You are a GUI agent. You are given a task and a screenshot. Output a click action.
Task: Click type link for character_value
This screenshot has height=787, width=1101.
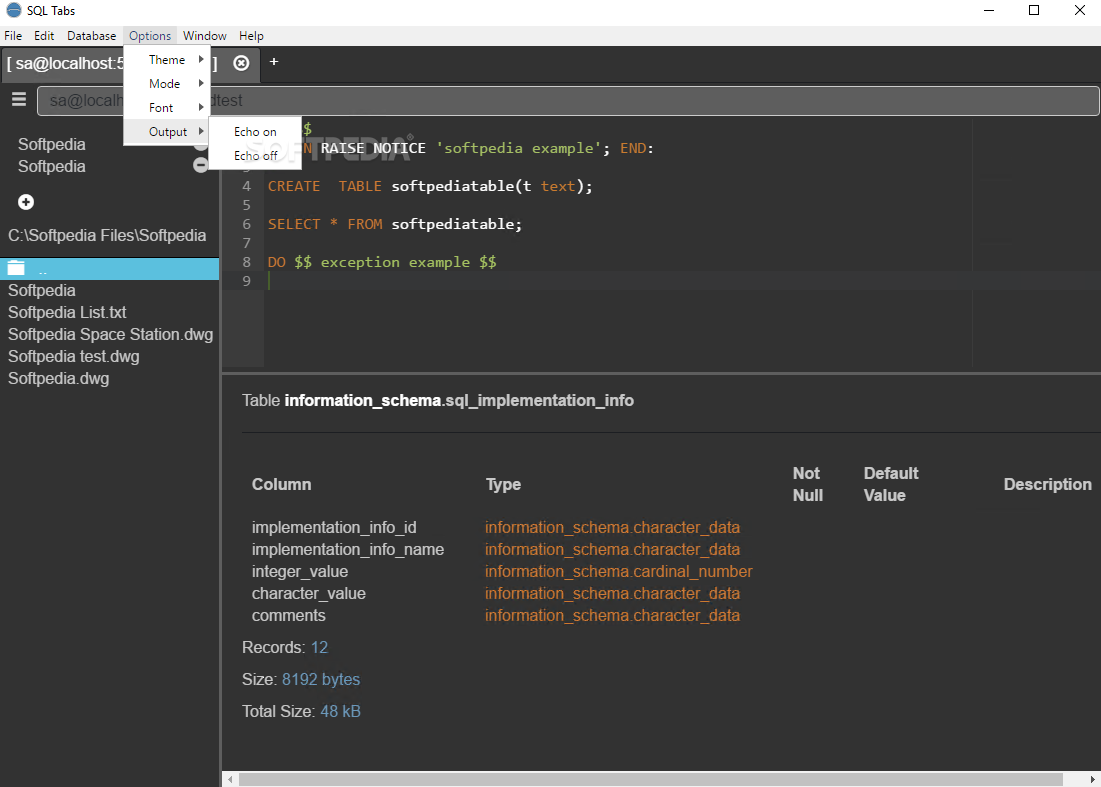[x=612, y=593]
